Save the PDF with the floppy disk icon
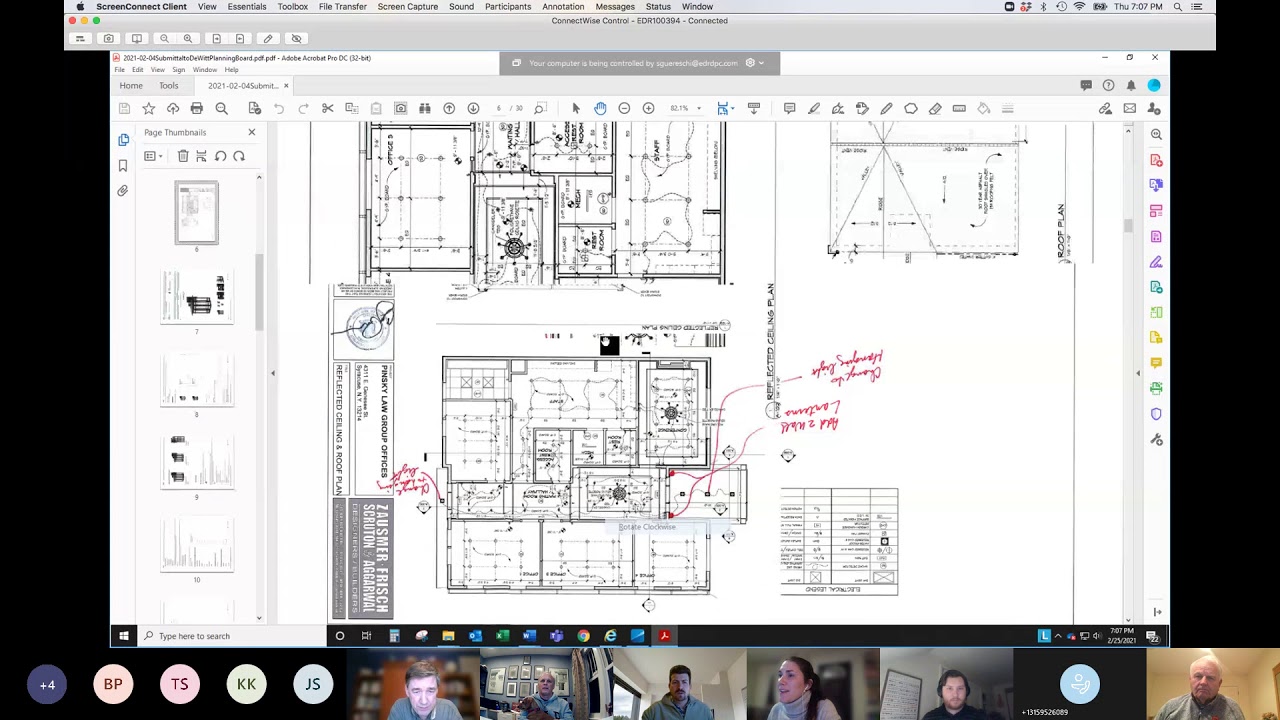This screenshot has height=720, width=1280. point(124,108)
